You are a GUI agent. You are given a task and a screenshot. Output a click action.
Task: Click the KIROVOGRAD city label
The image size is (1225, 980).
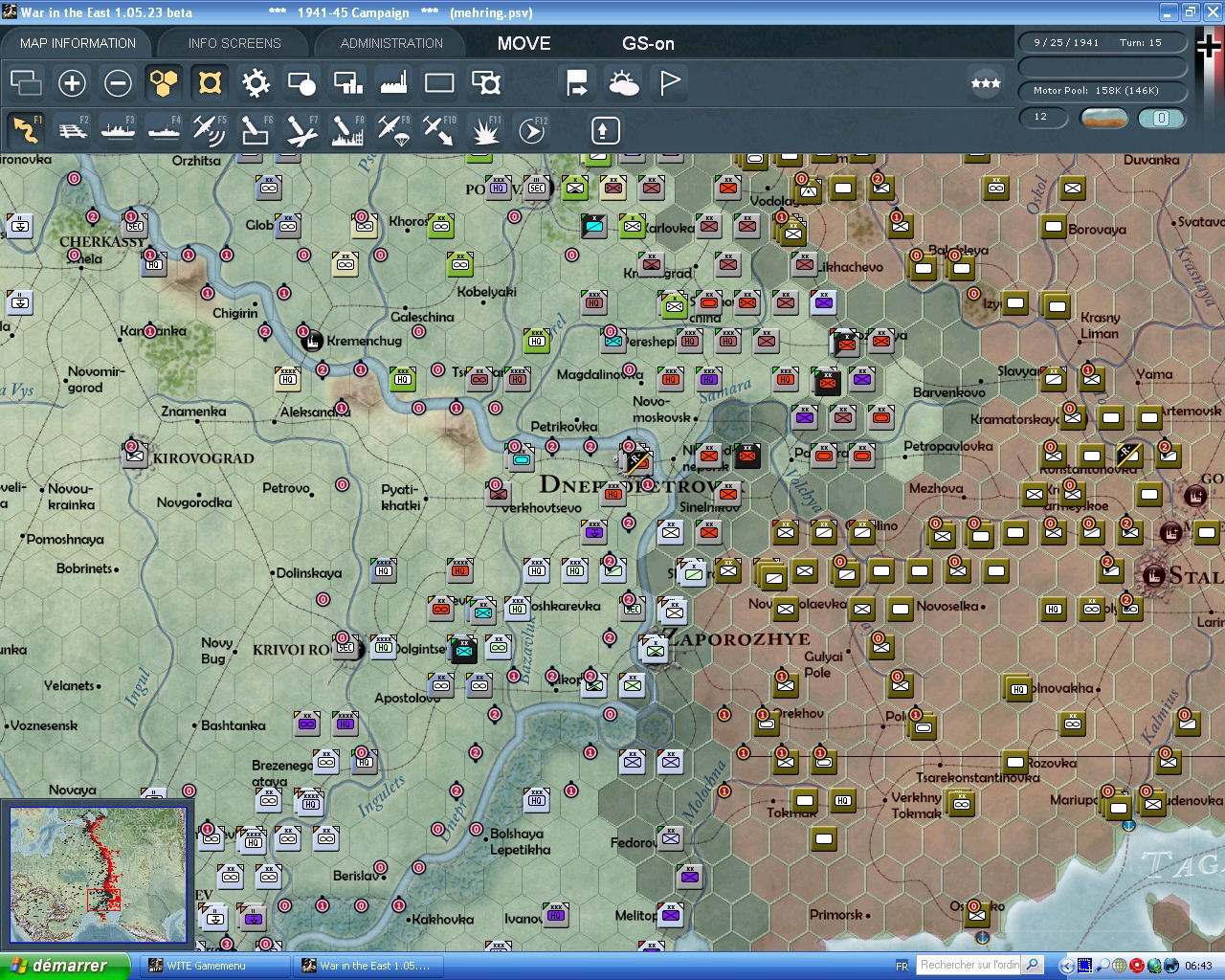tap(204, 458)
